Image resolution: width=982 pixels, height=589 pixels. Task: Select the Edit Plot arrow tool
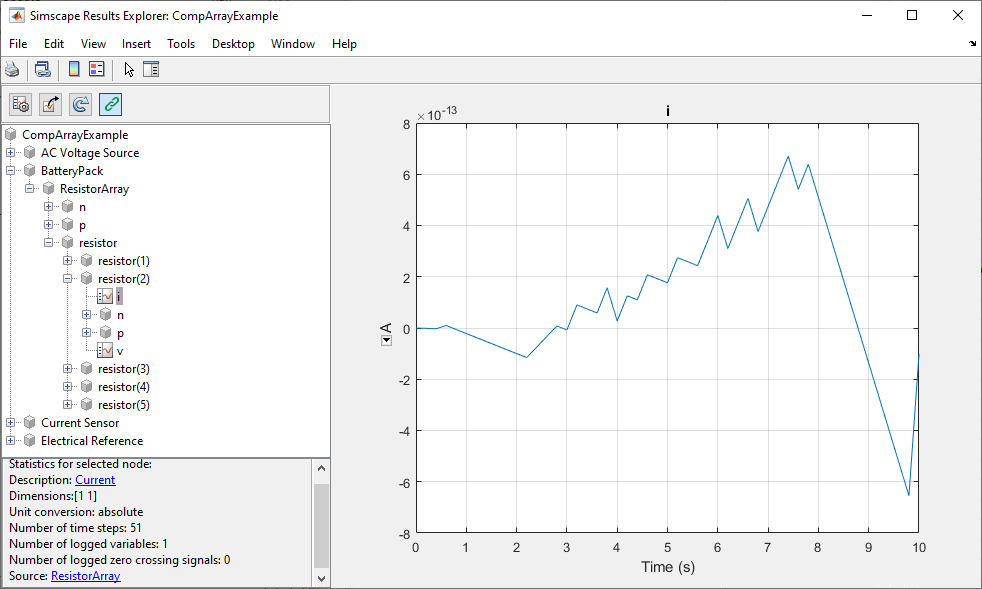128,69
